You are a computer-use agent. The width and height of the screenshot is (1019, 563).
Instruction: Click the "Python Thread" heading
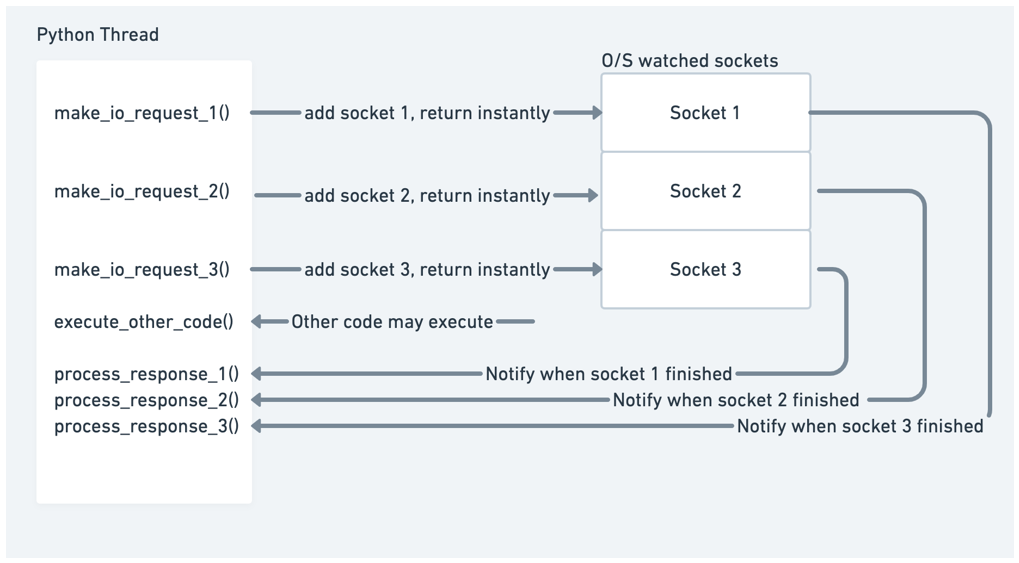[98, 35]
